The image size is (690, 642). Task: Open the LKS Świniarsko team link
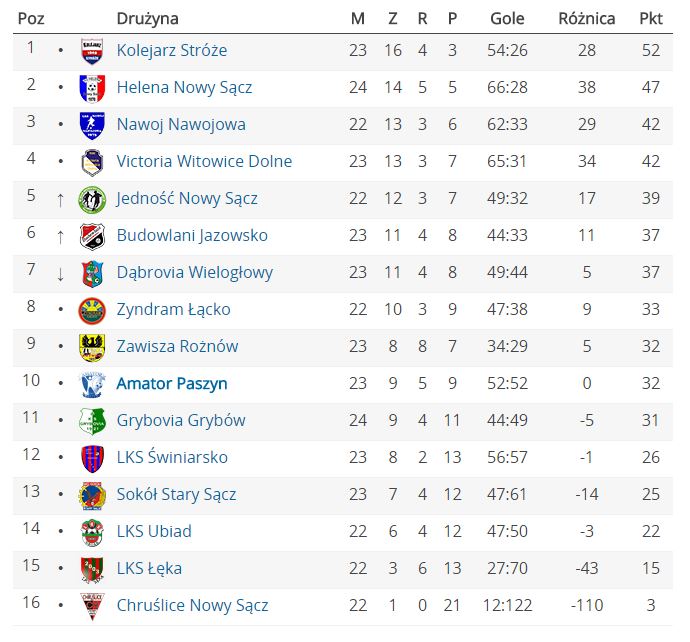tap(172, 458)
